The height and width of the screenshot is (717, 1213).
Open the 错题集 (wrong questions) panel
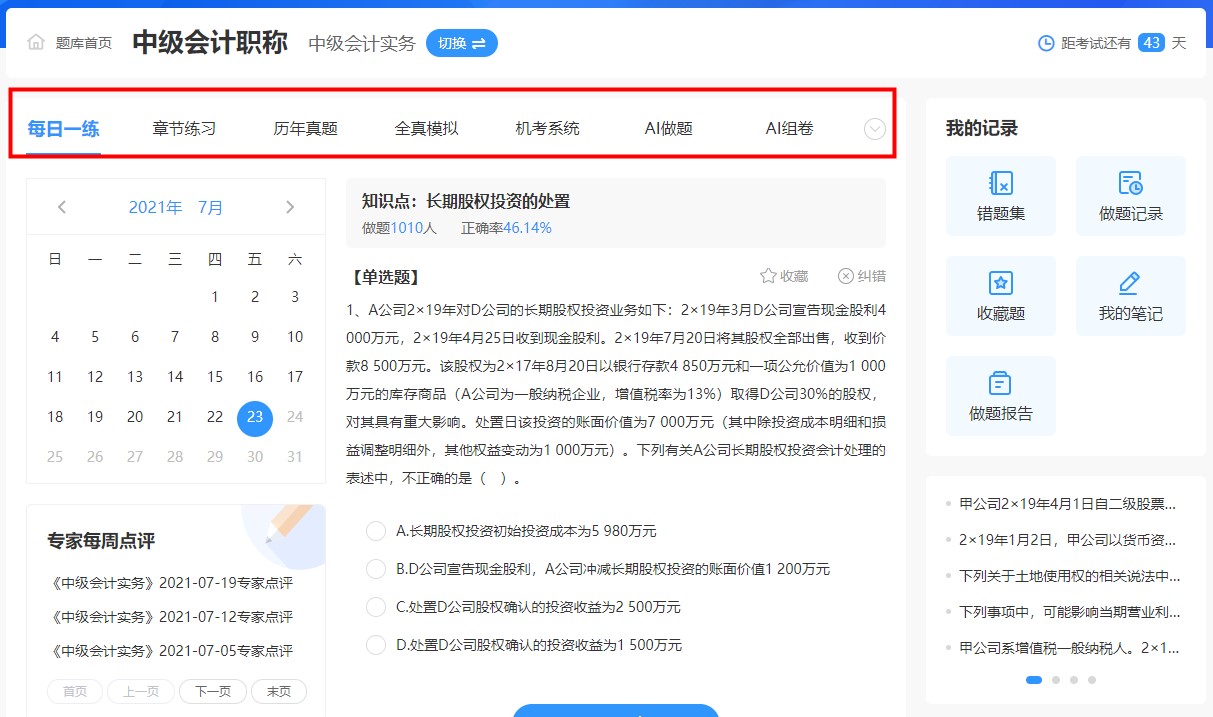[x=1000, y=195]
